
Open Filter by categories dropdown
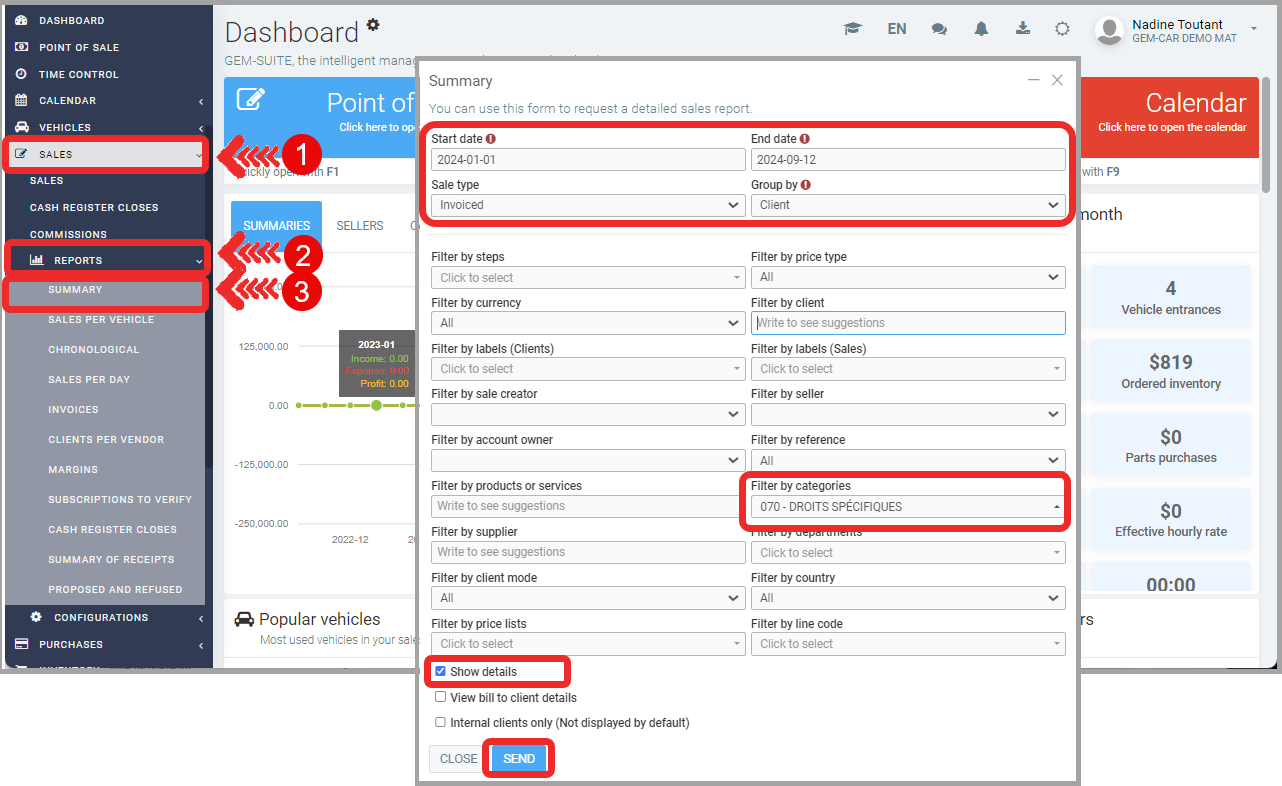(907, 507)
